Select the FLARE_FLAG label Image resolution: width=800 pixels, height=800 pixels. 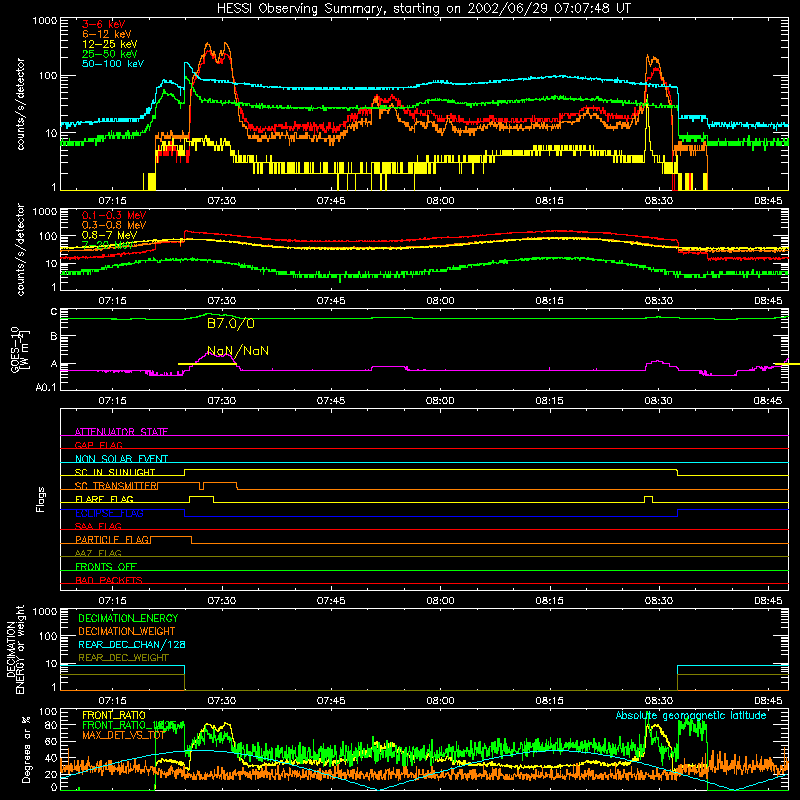pos(104,499)
